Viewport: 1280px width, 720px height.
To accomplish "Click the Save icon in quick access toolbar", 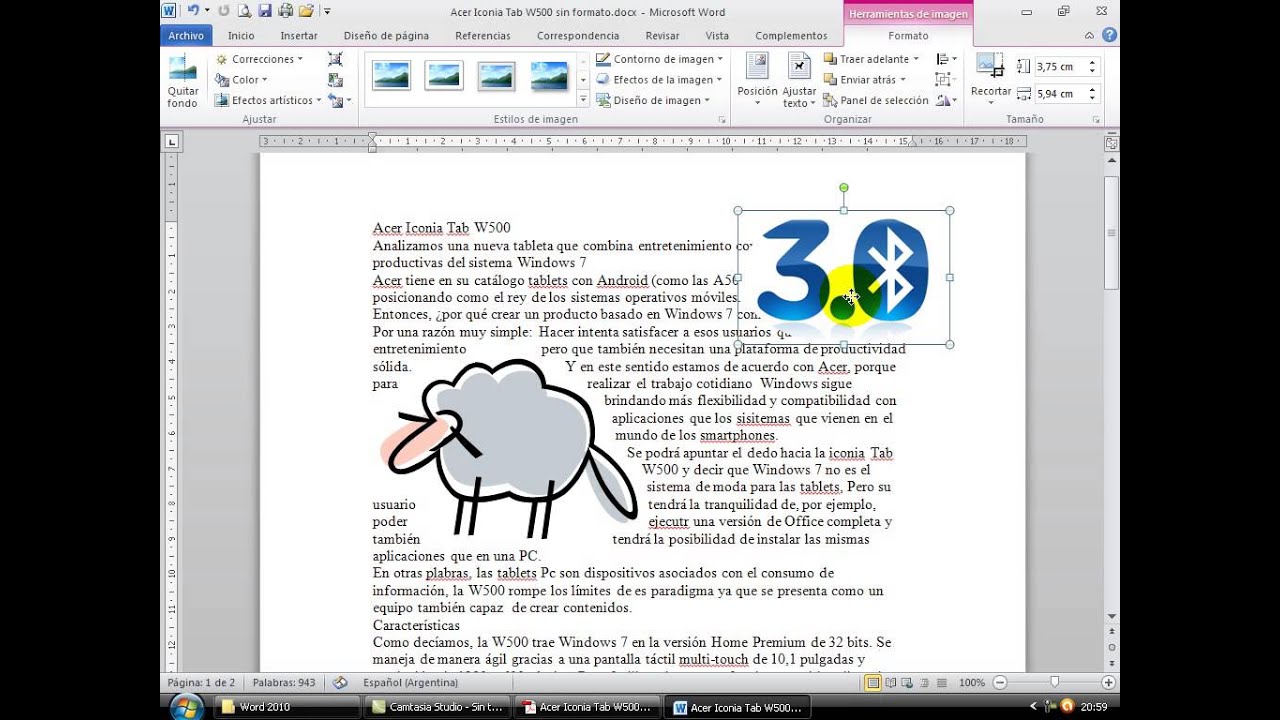I will [x=265, y=11].
